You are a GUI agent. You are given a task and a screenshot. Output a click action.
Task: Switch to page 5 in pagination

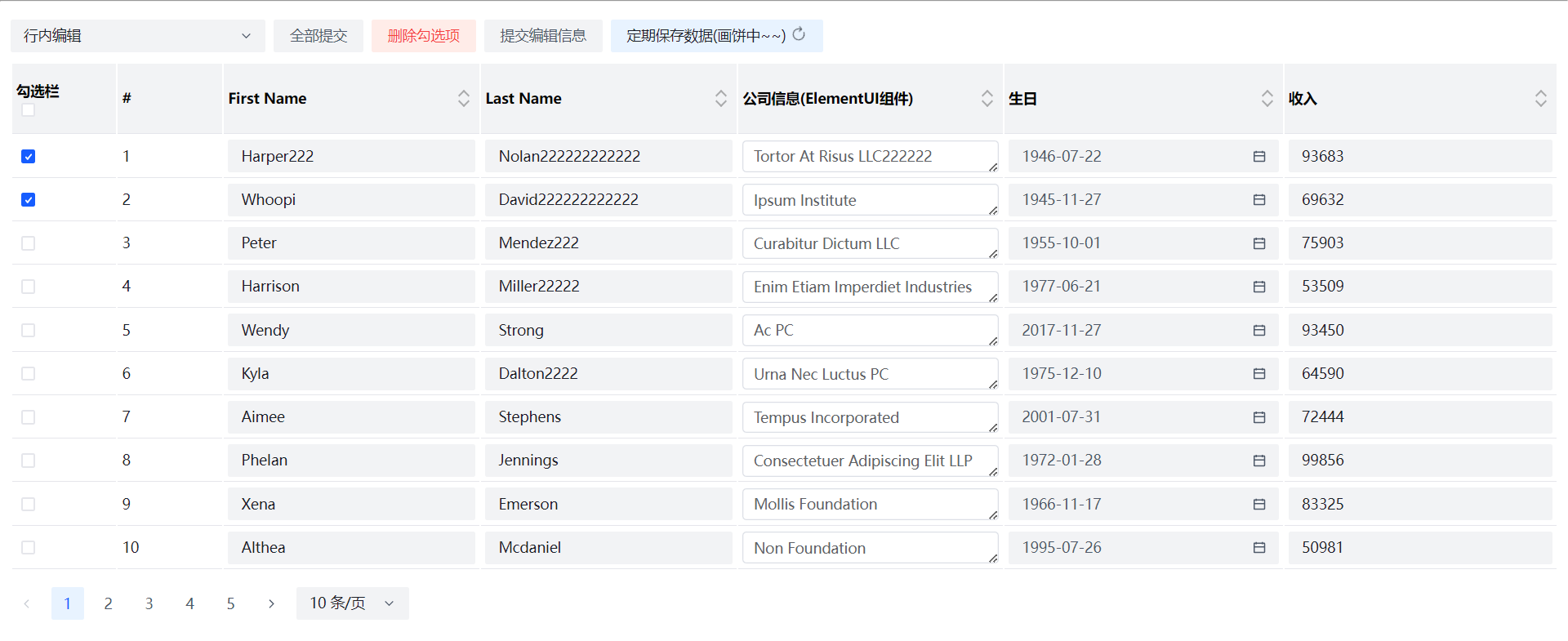pyautogui.click(x=230, y=603)
